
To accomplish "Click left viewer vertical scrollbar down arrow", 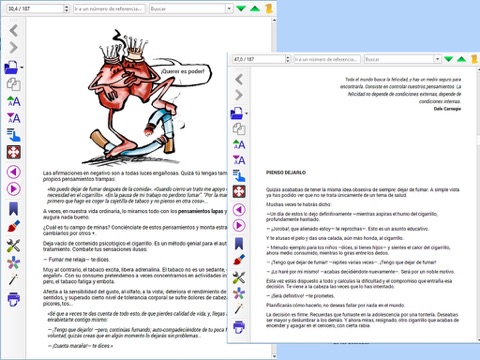I will click(274, 357).
